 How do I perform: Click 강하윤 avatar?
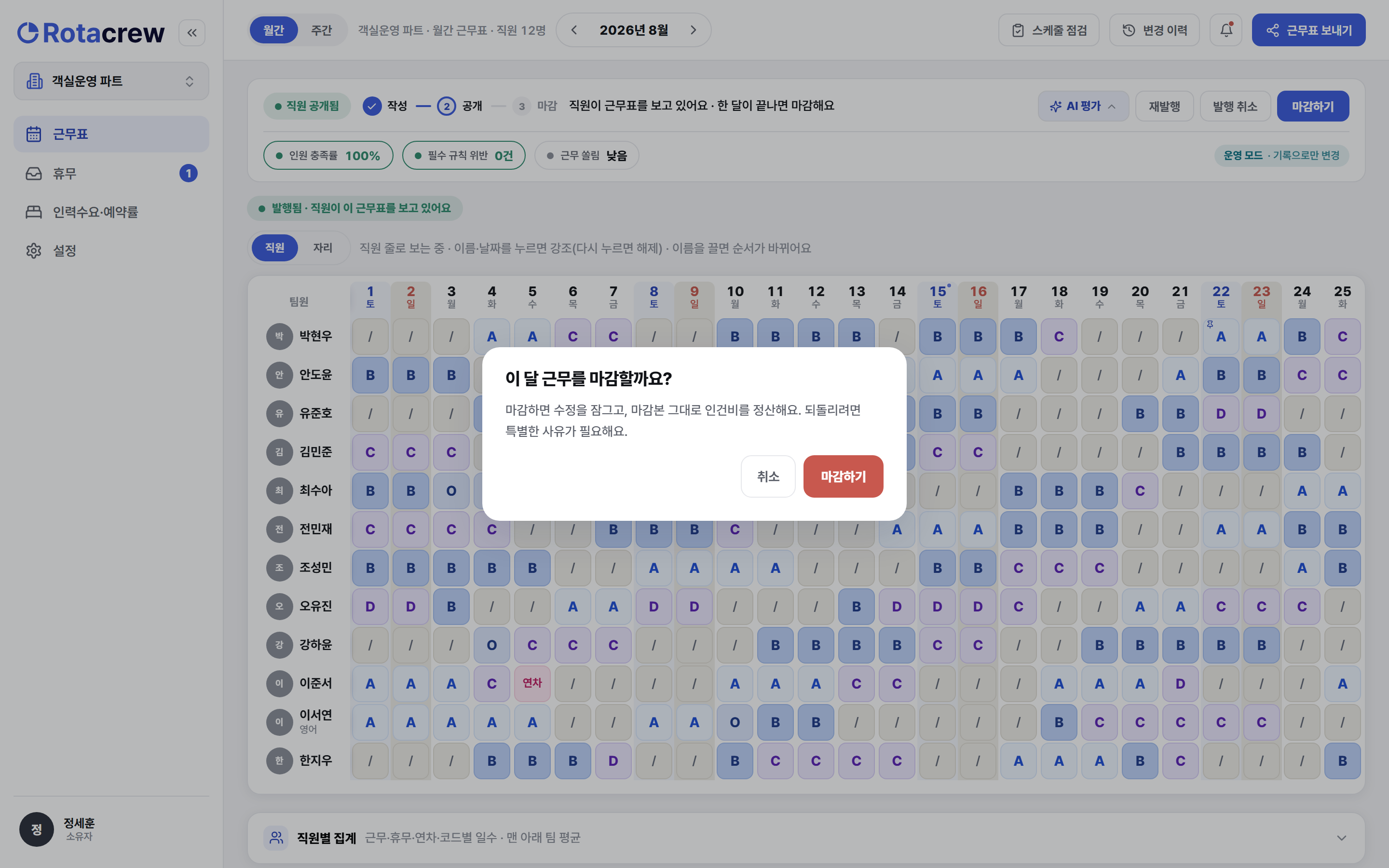coord(279,645)
